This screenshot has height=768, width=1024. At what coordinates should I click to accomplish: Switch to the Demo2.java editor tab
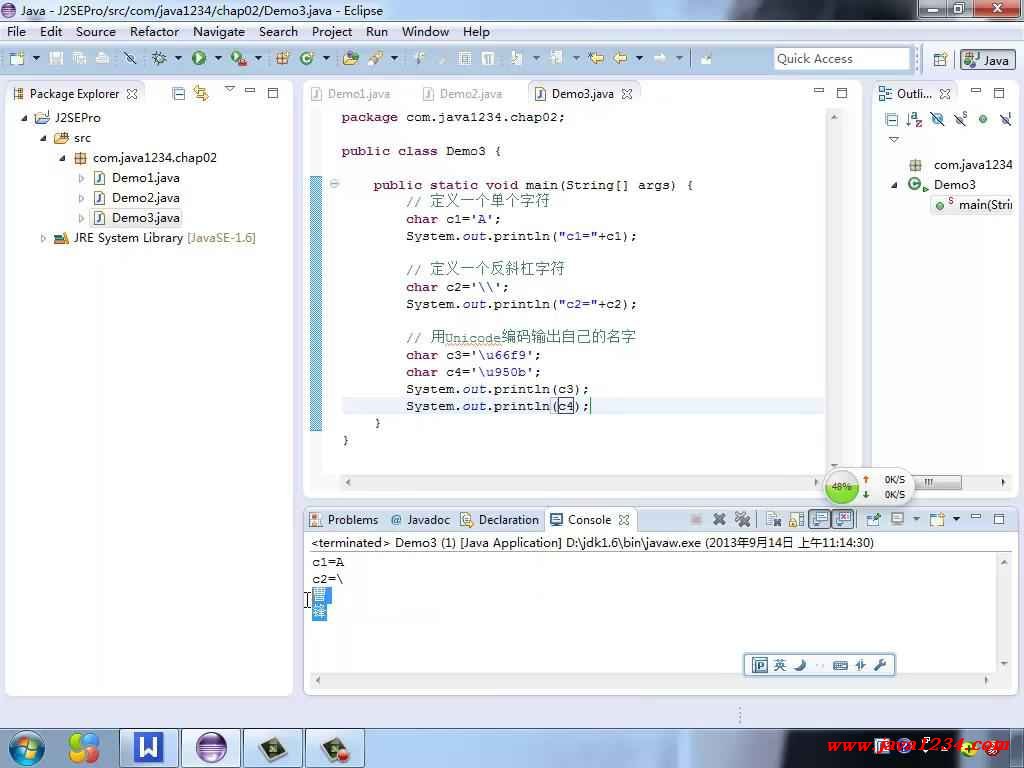tap(463, 94)
